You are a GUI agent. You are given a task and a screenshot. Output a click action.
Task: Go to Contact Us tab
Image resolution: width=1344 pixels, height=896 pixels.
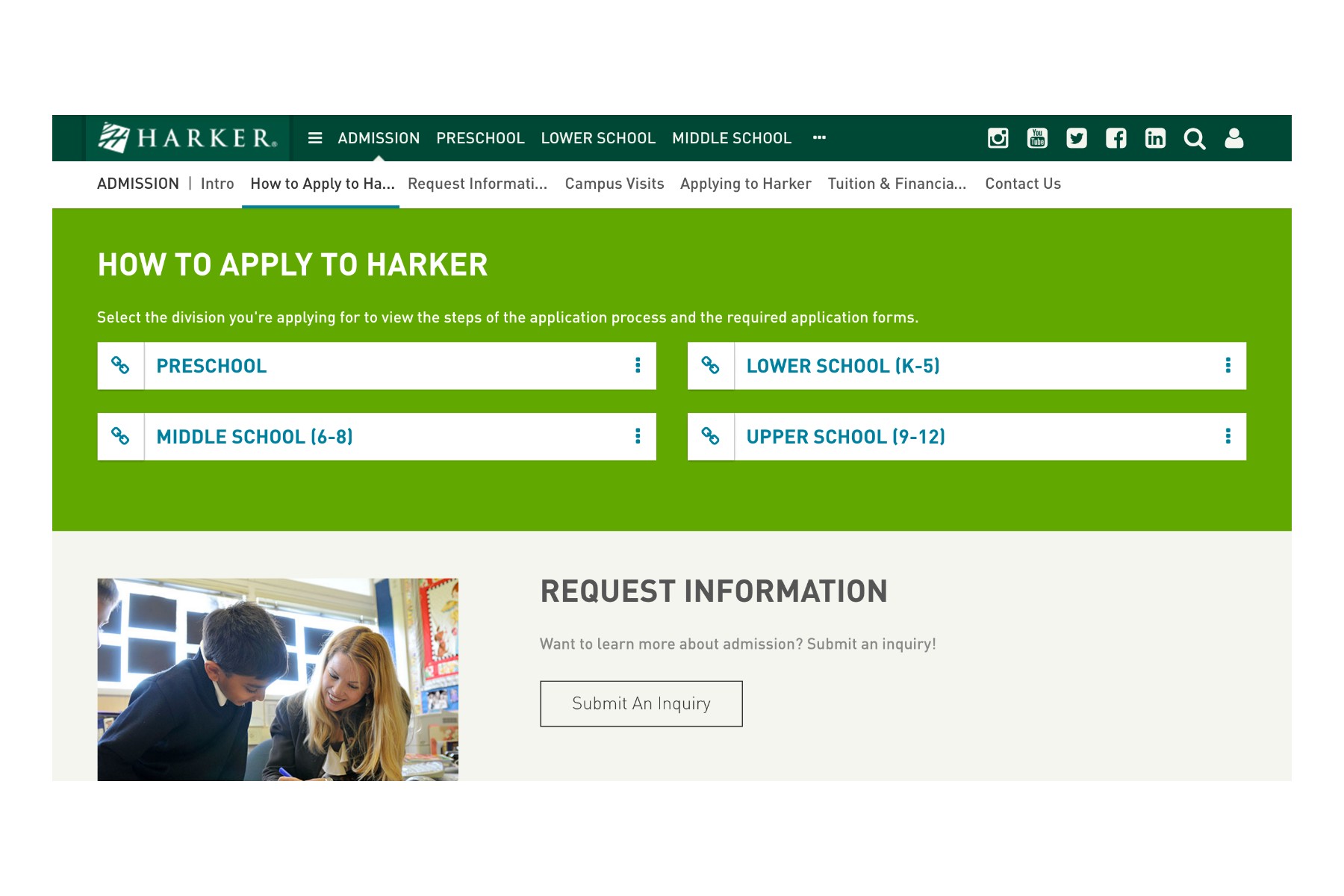point(1023,184)
